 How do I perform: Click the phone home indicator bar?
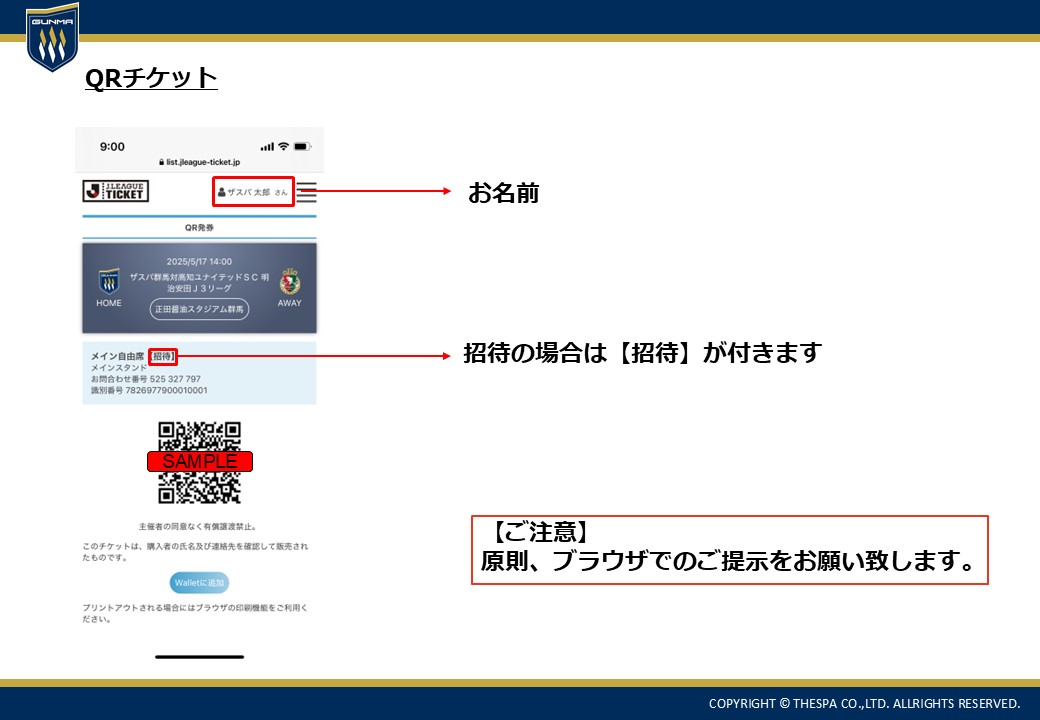(199, 657)
